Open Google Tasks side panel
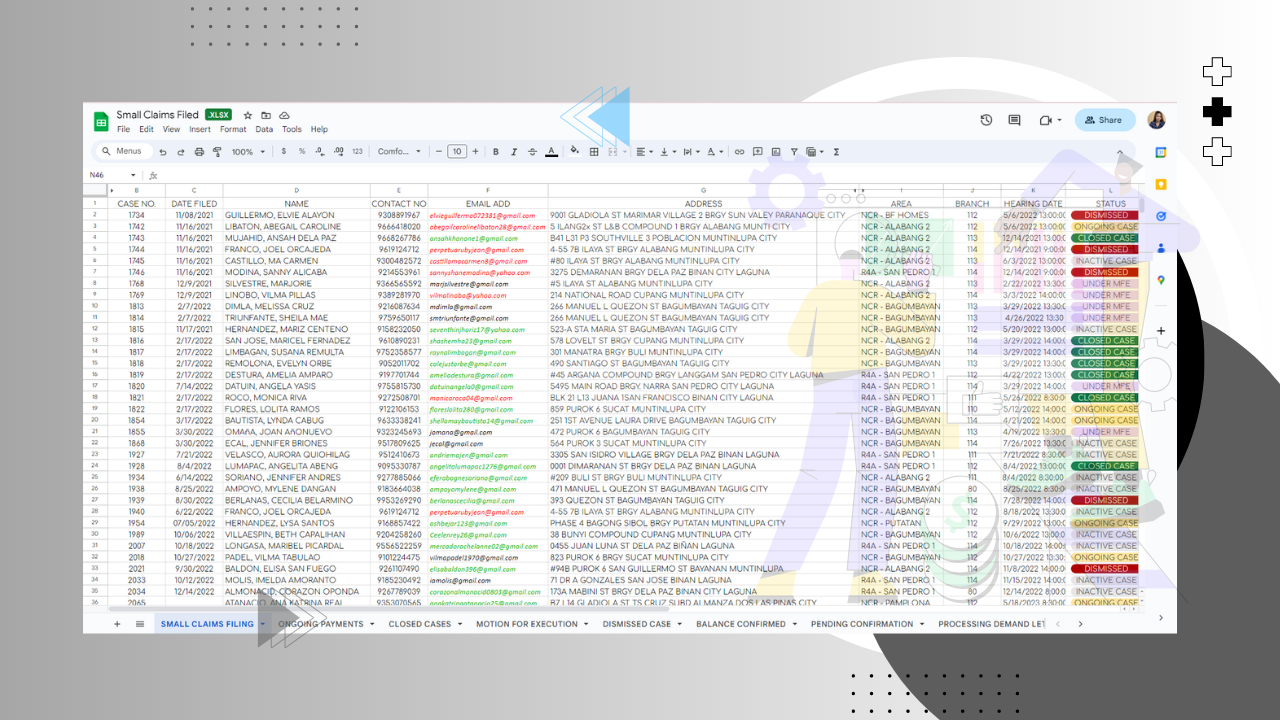This screenshot has height=720, width=1280. click(x=1161, y=216)
